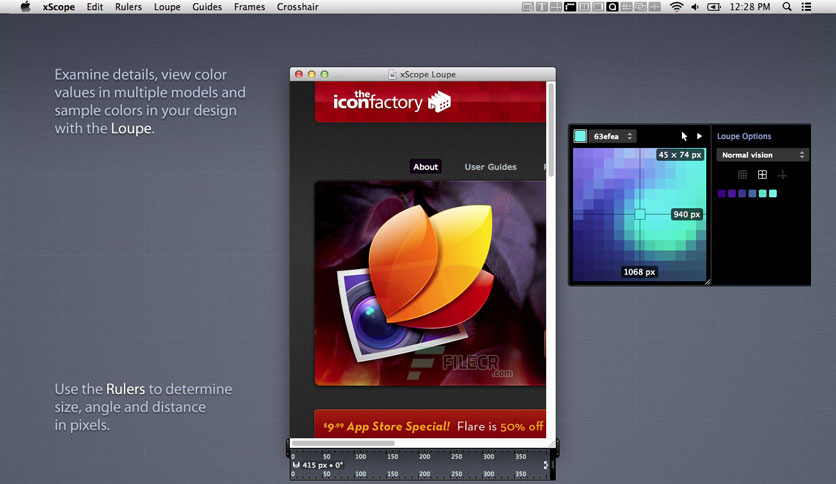Viewport: 836px width, 484px height.
Task: Pick the second purple history swatch
Action: click(732, 193)
